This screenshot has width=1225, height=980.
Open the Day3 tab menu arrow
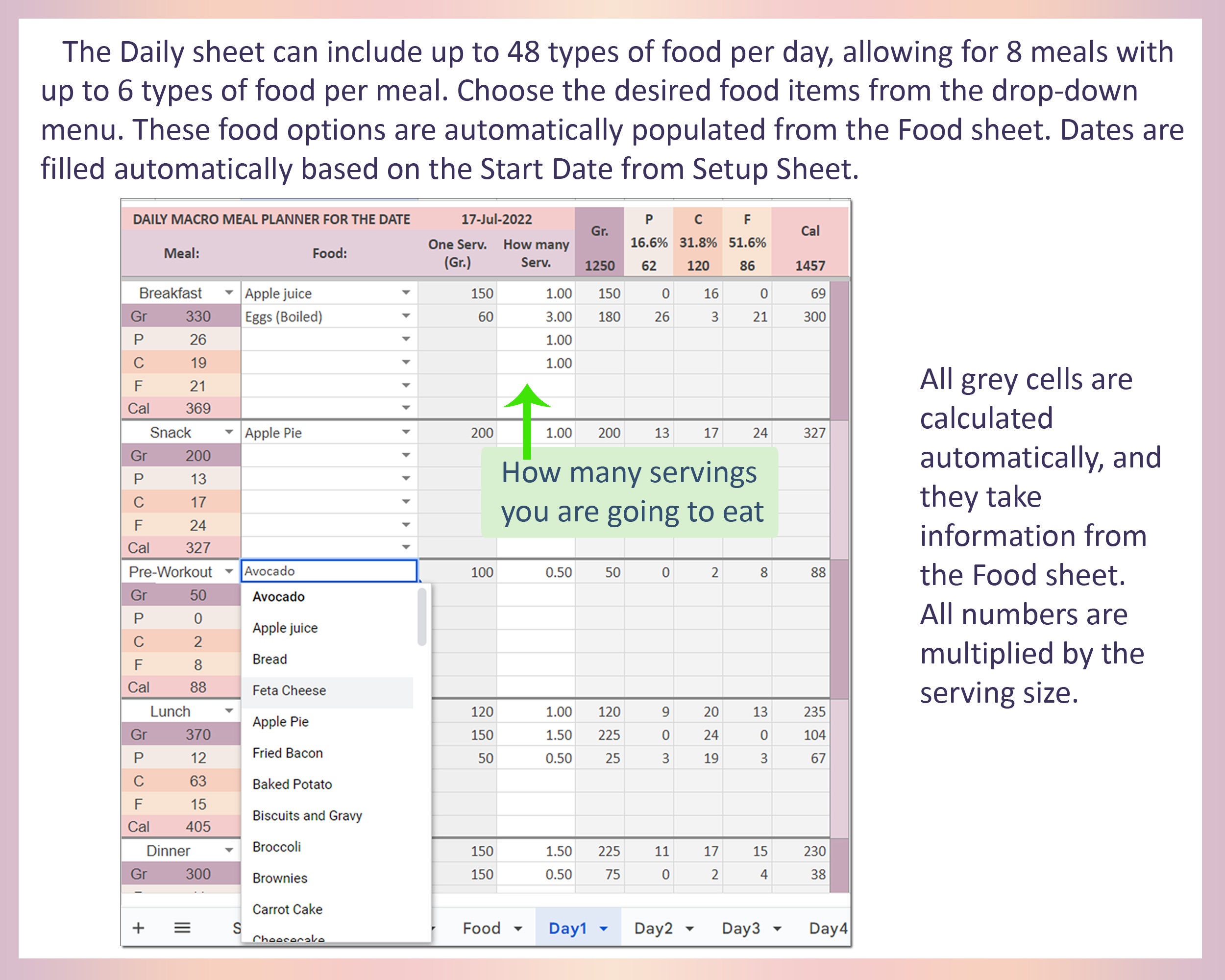click(777, 929)
